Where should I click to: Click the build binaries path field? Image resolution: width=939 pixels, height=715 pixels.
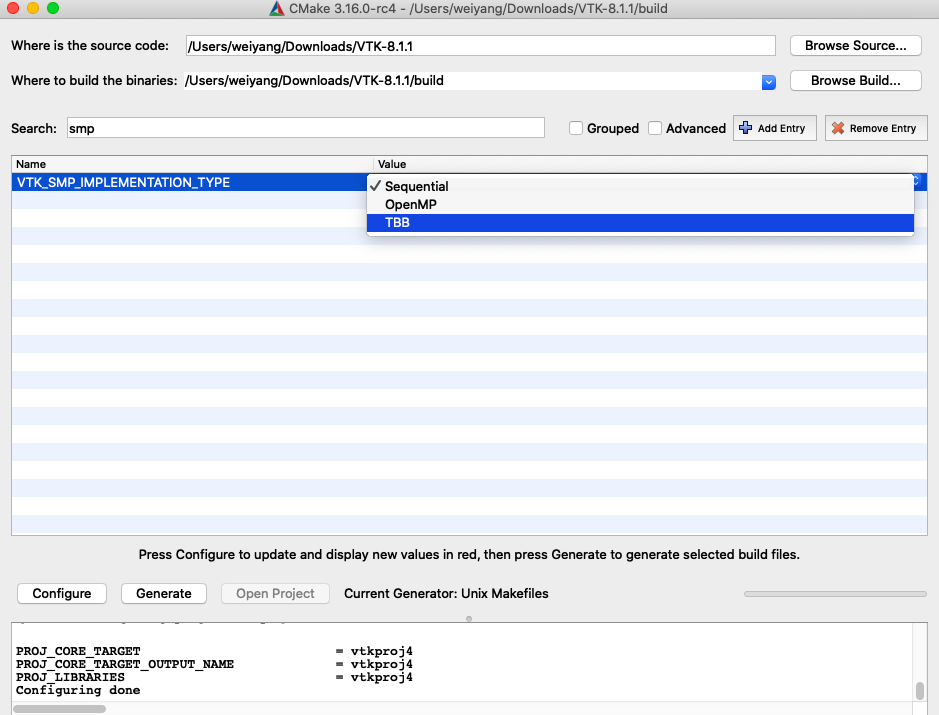[472, 81]
